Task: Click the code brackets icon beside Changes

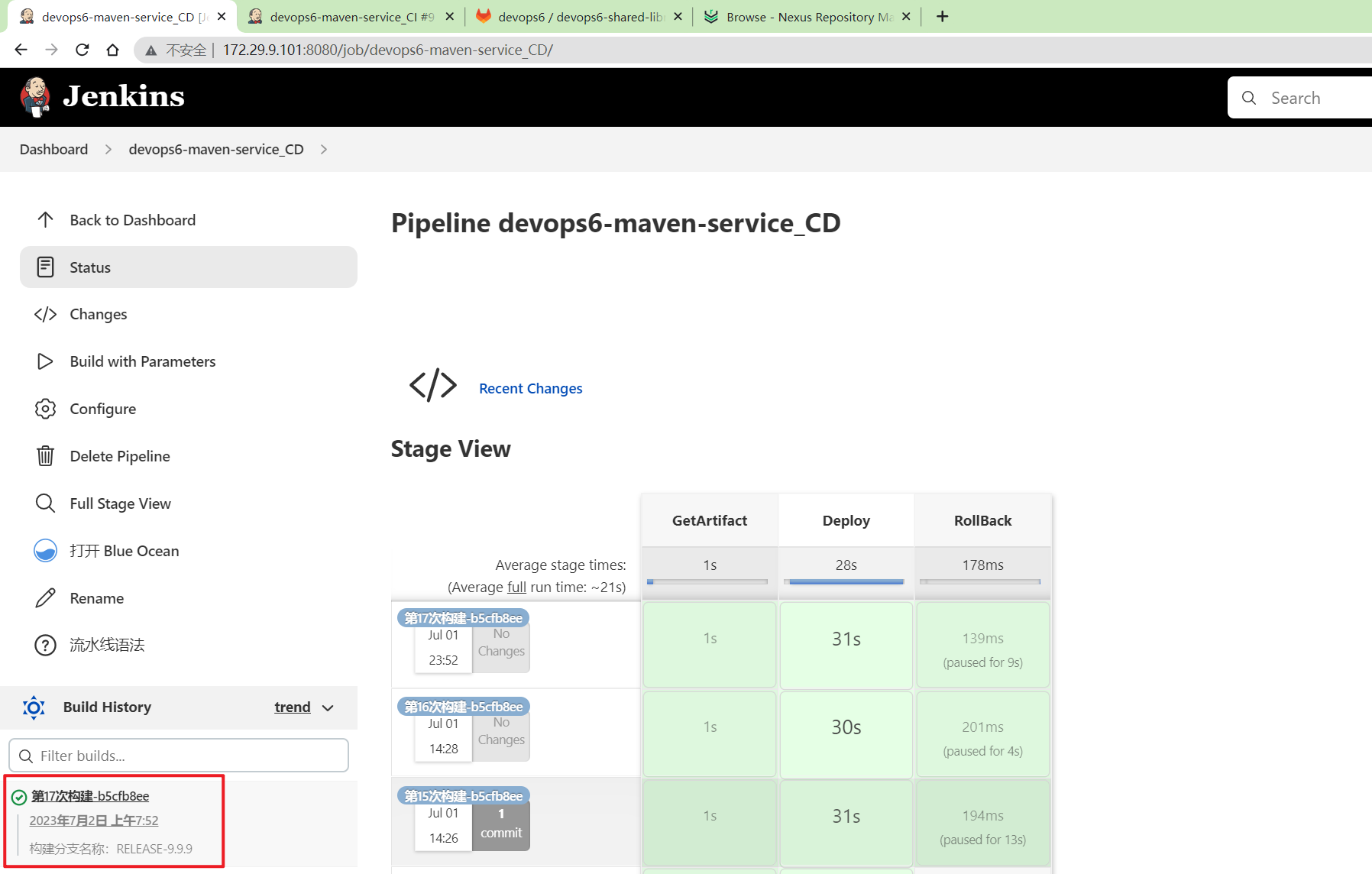Action: point(45,314)
